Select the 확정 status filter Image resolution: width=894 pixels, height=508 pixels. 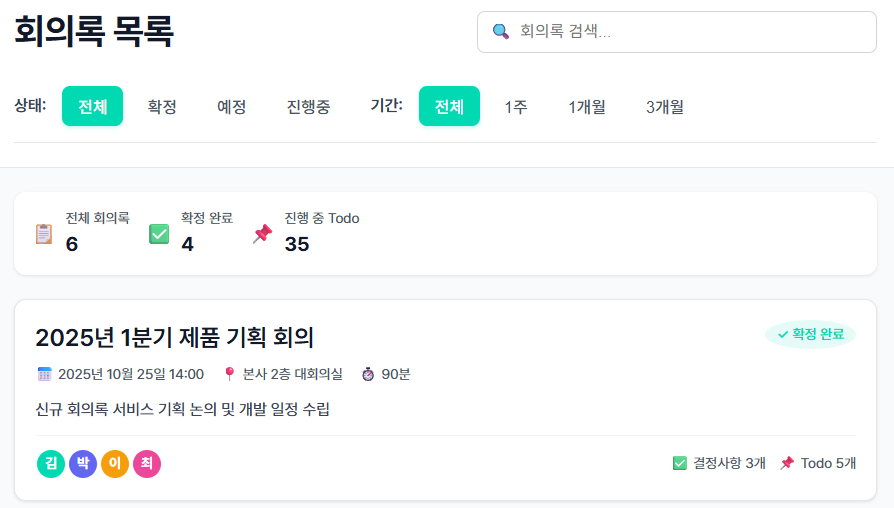tap(162, 107)
